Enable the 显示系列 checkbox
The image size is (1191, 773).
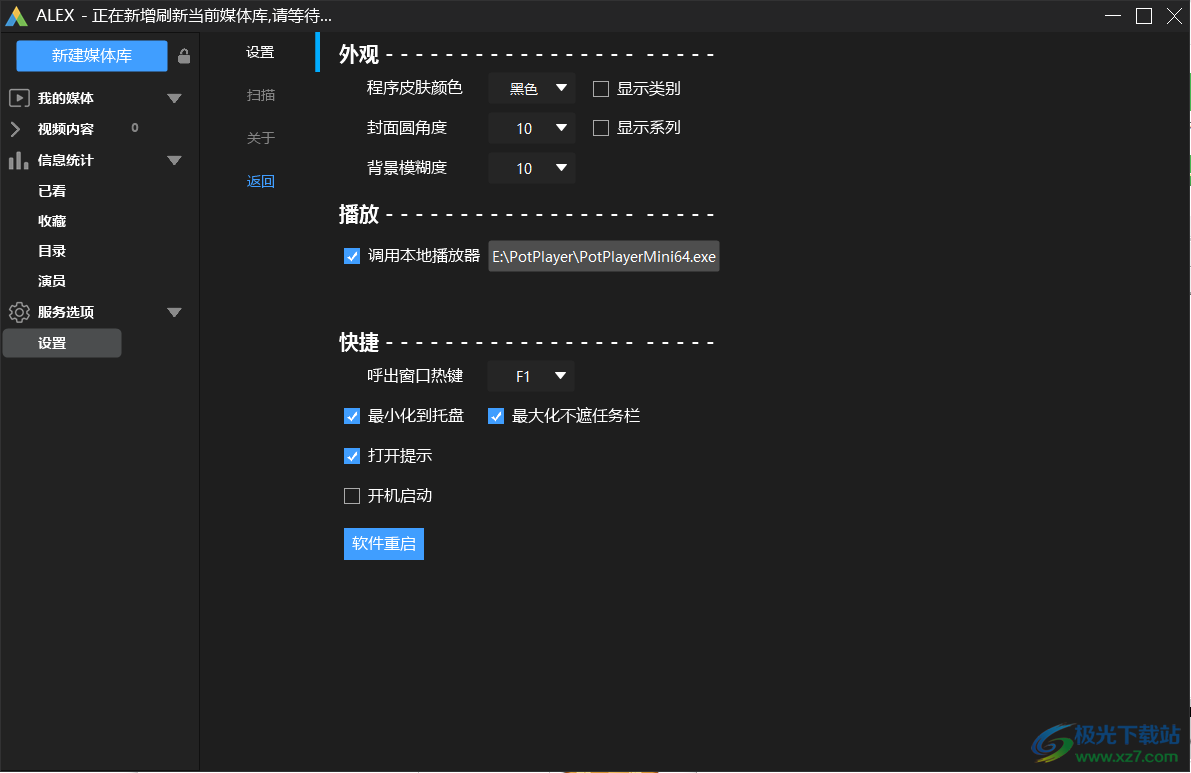600,128
